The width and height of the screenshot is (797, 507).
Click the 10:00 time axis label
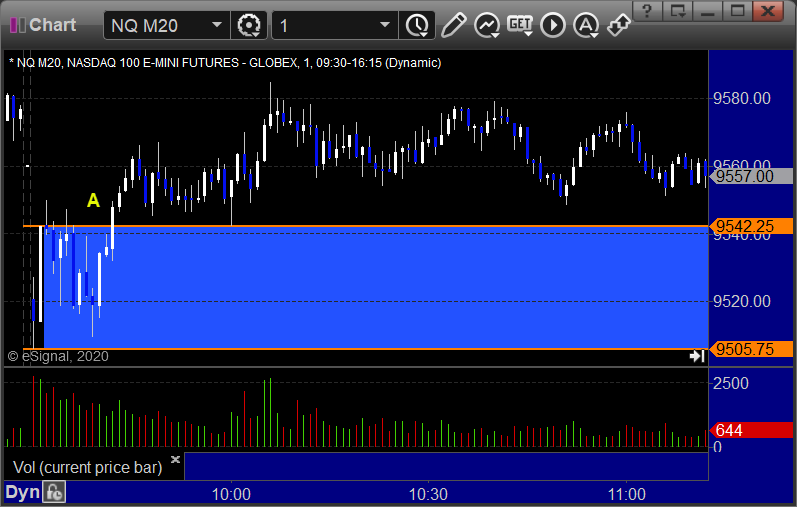[x=231, y=494]
